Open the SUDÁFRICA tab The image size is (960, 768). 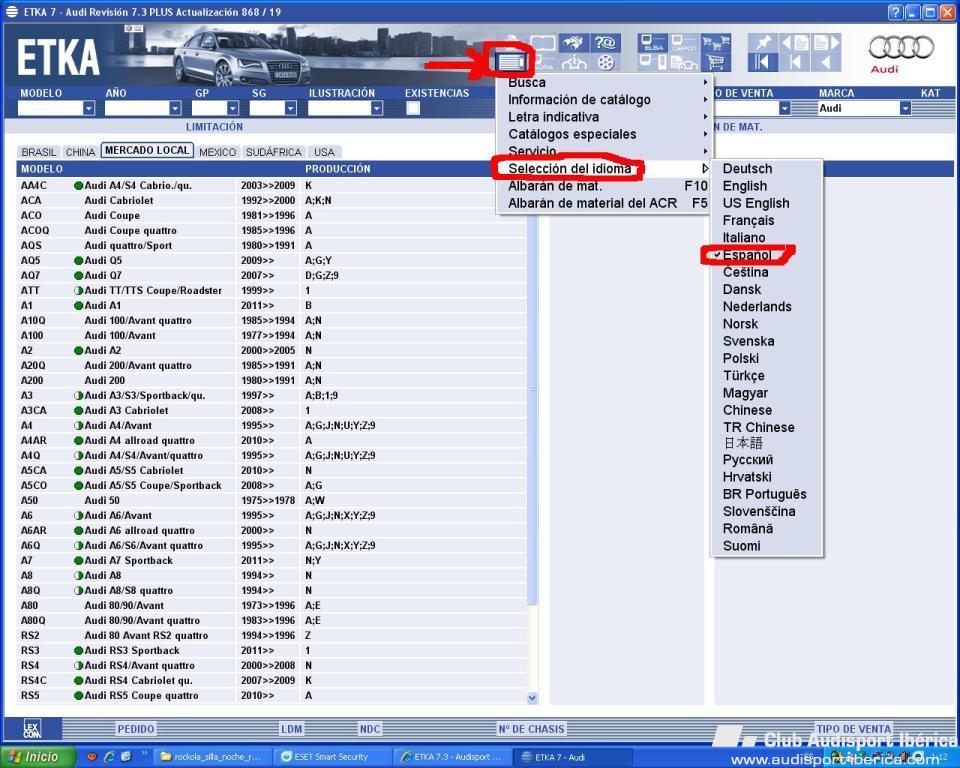[x=274, y=152]
